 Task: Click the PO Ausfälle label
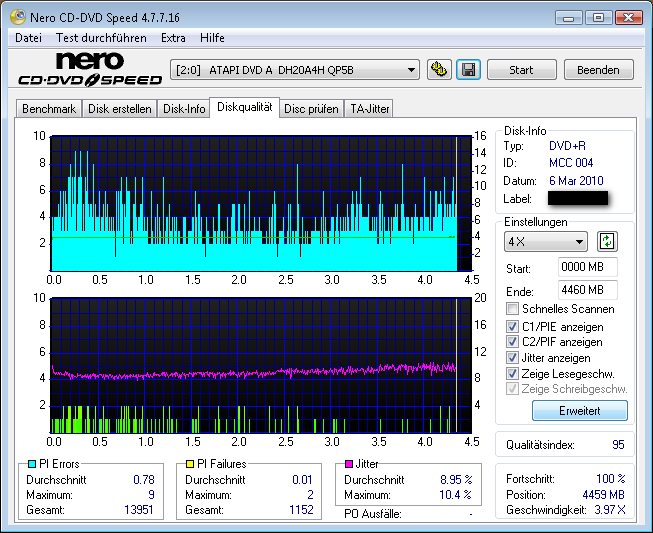click(x=373, y=514)
